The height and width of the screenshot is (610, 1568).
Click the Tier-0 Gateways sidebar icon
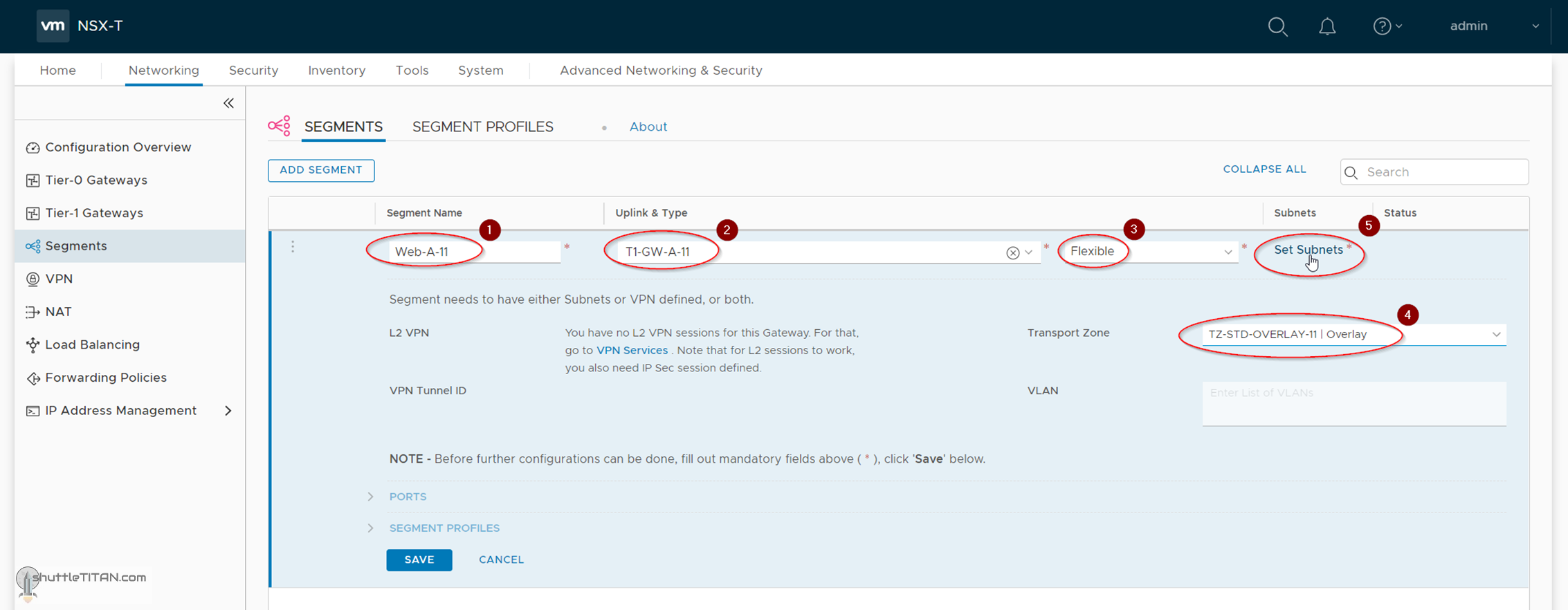pyautogui.click(x=33, y=181)
